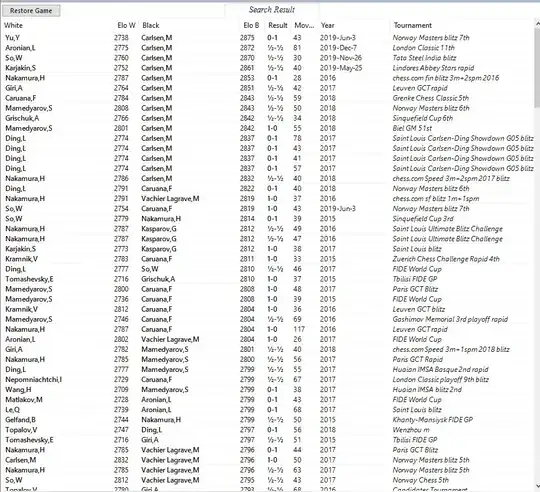Select the Karjakin,S vs Kasparov,G game
The image size is (540, 492).
267,249
